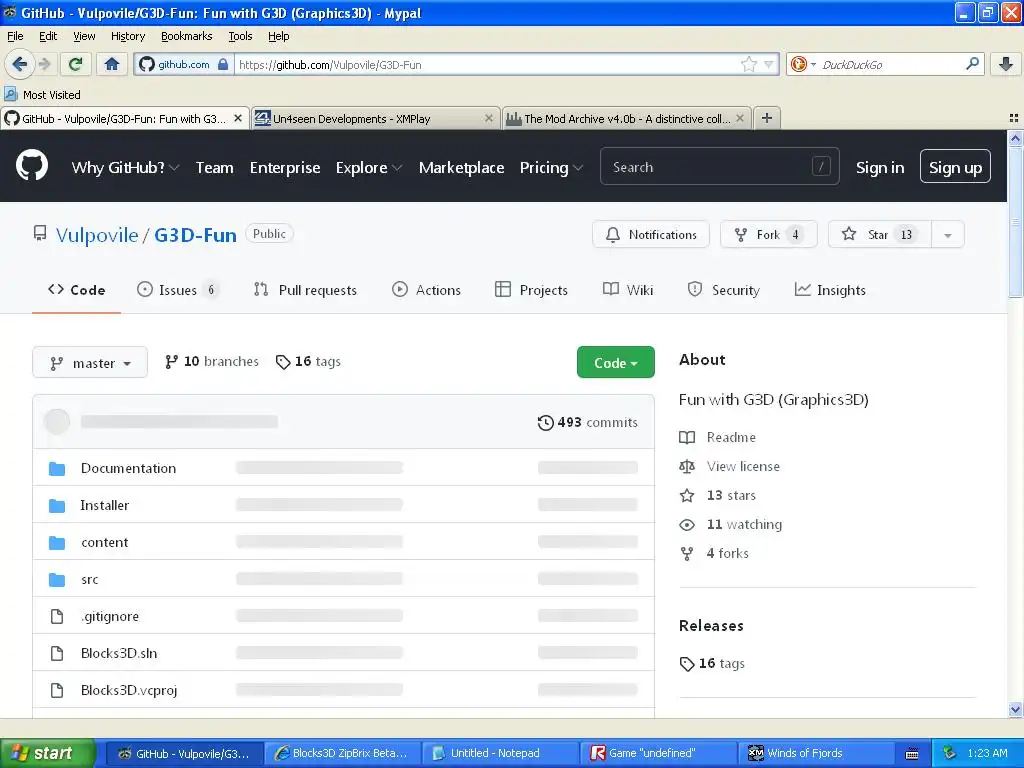Viewport: 1024px width, 768px height.
Task: Close the XMPlay tab
Action: coord(488,118)
